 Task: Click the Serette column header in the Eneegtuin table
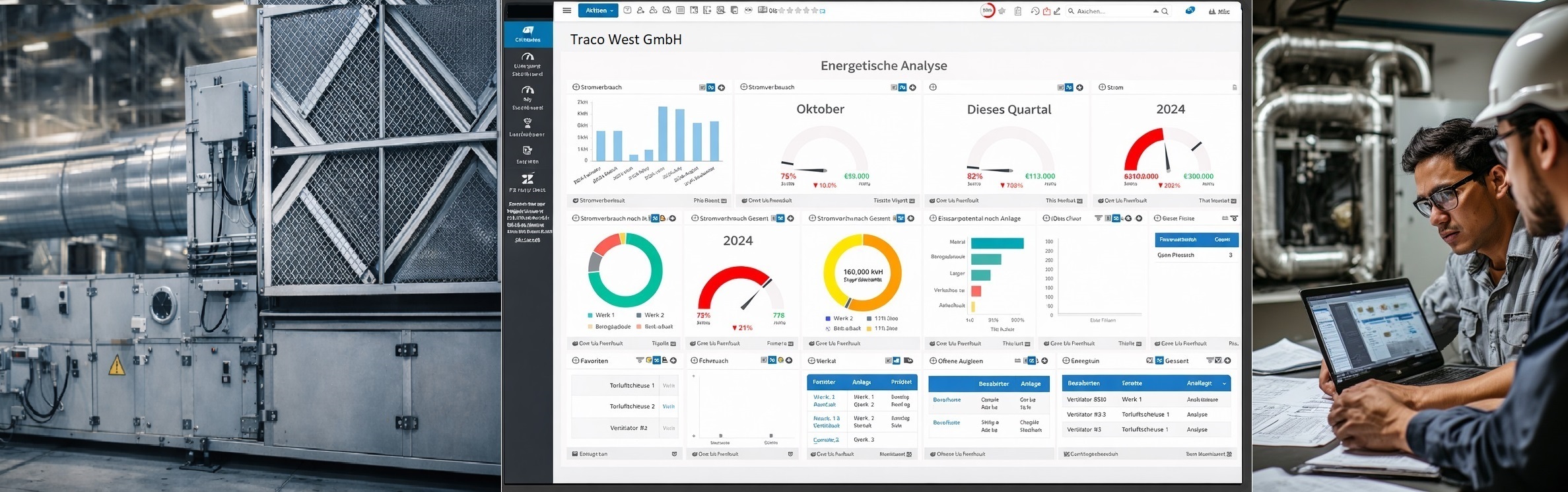(x=1132, y=384)
